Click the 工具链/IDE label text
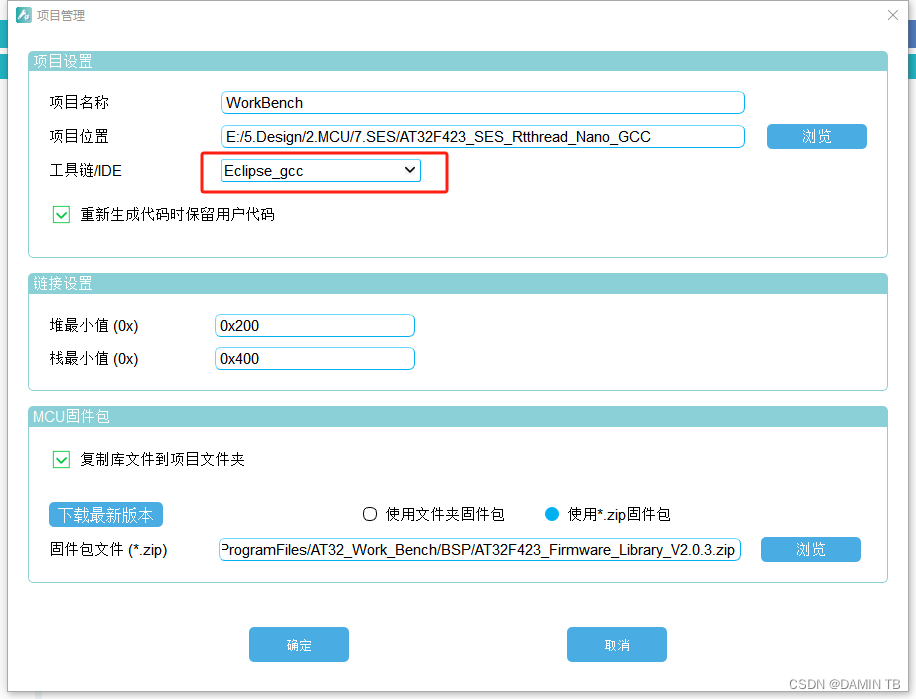Viewport: 916px width, 699px height. [x=86, y=171]
